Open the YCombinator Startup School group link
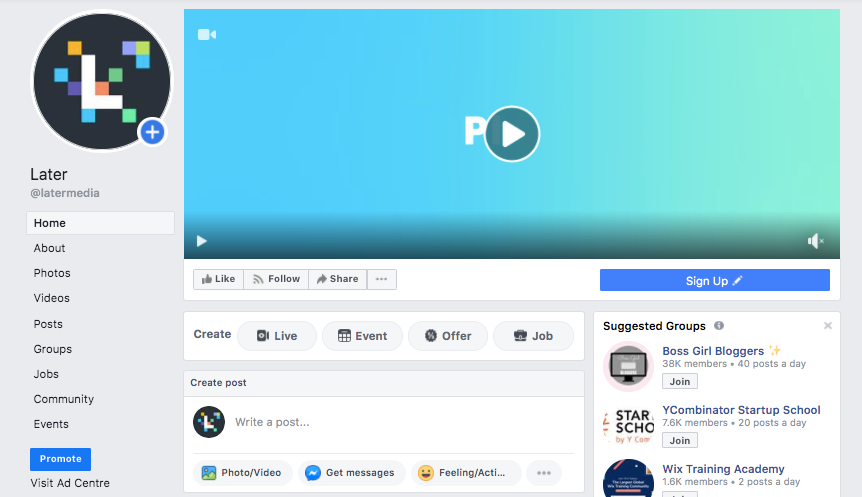This screenshot has width=862, height=497. (x=741, y=410)
